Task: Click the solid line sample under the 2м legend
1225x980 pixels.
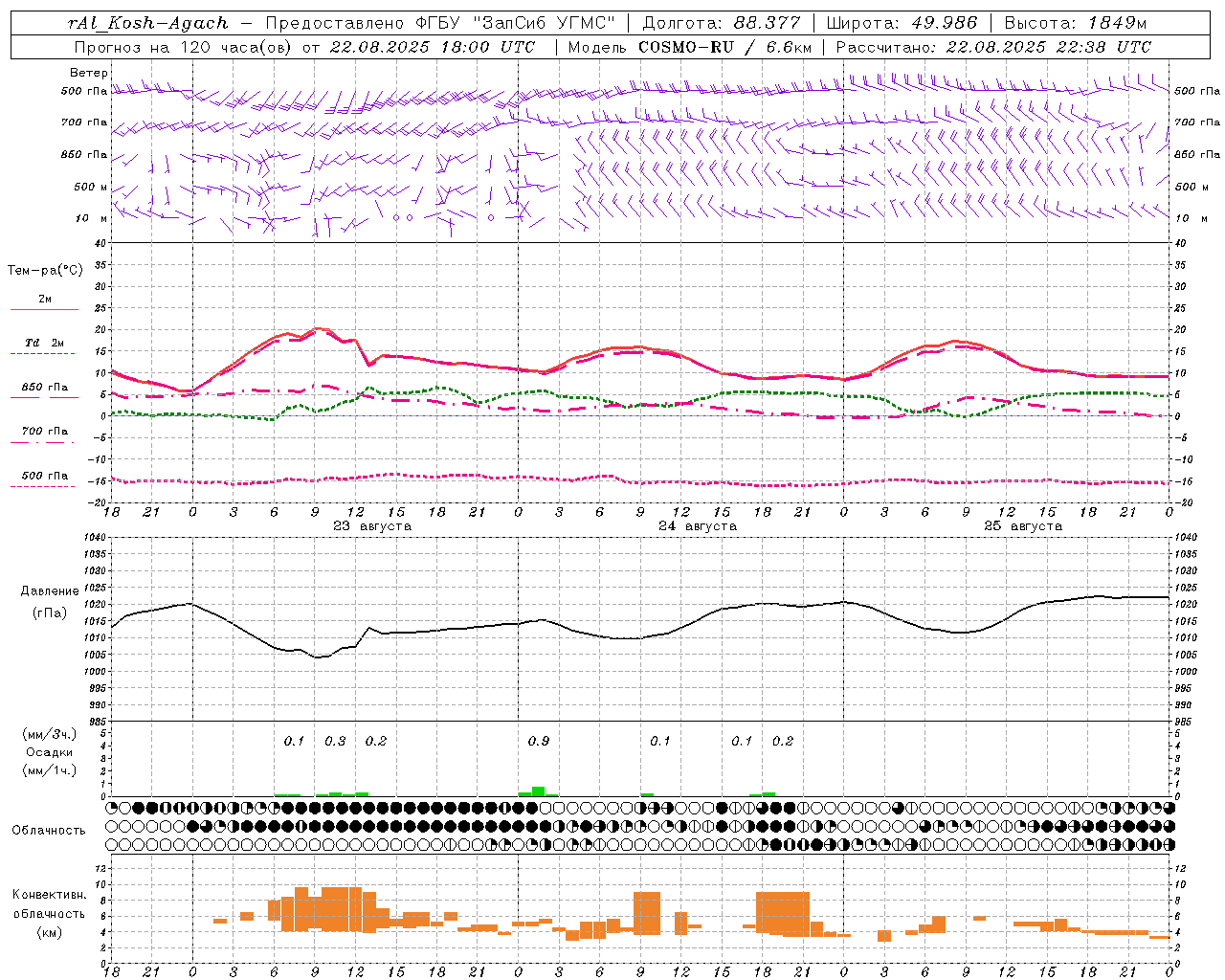Action: pos(44,310)
